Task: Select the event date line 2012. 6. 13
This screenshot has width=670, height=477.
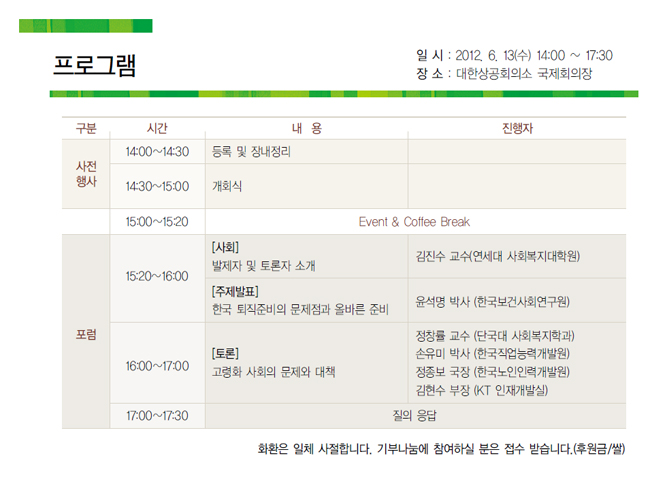Action: (513, 55)
